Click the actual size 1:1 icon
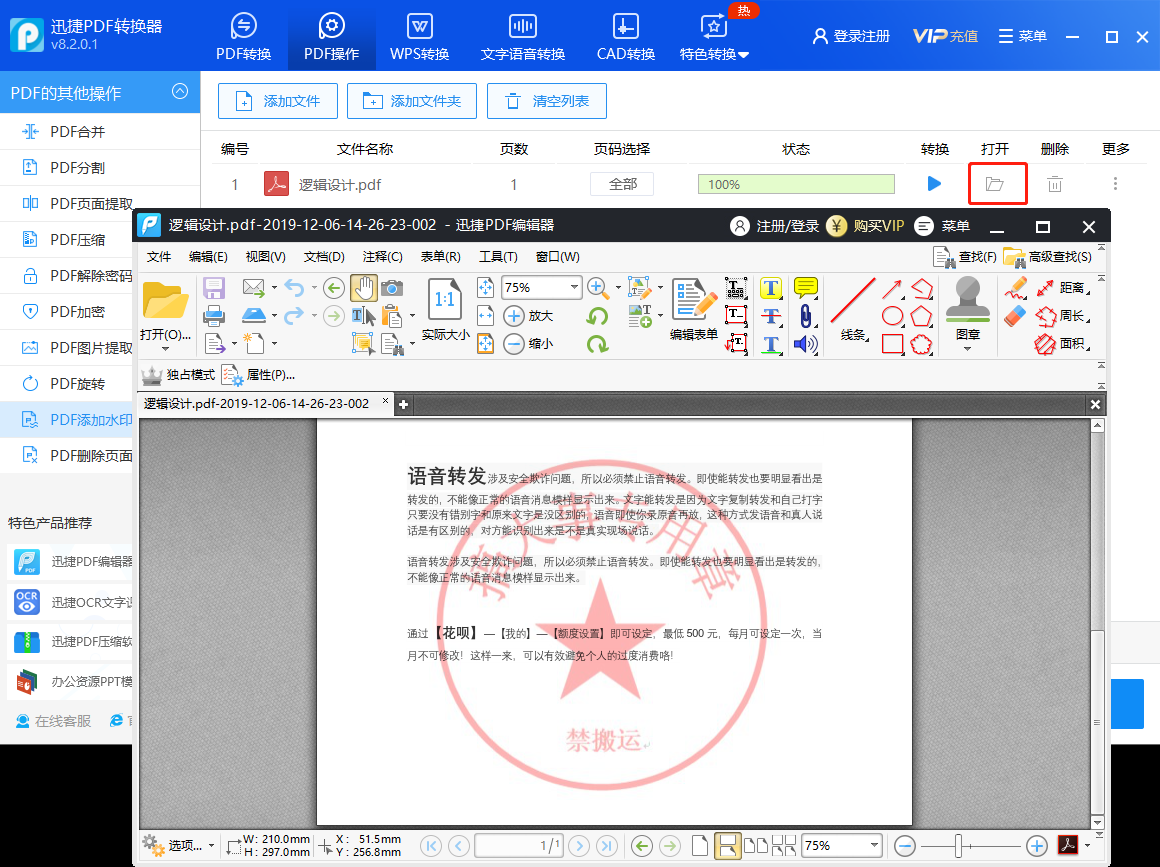Viewport: 1160px width, 867px height. (x=445, y=299)
